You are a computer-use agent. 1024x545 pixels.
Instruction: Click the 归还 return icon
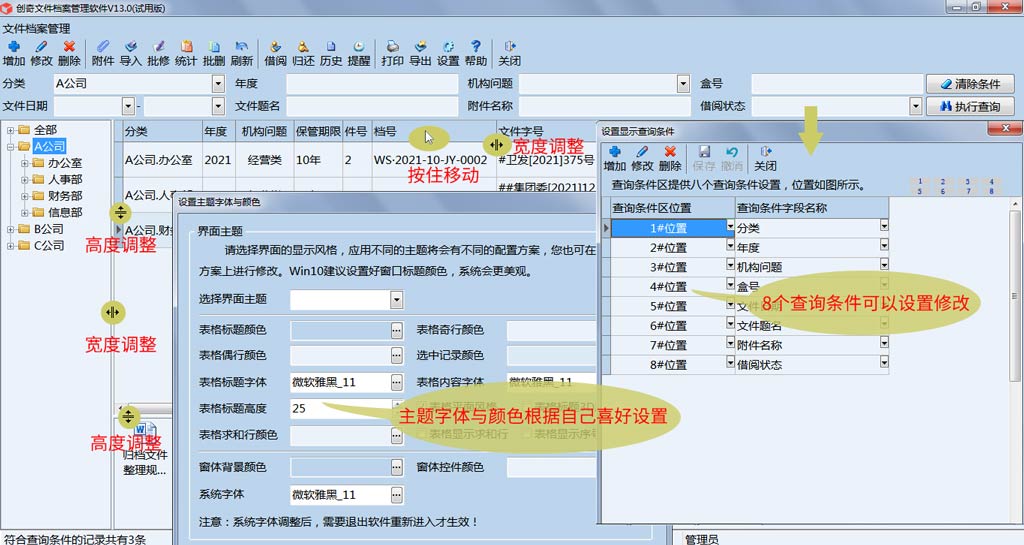click(303, 47)
